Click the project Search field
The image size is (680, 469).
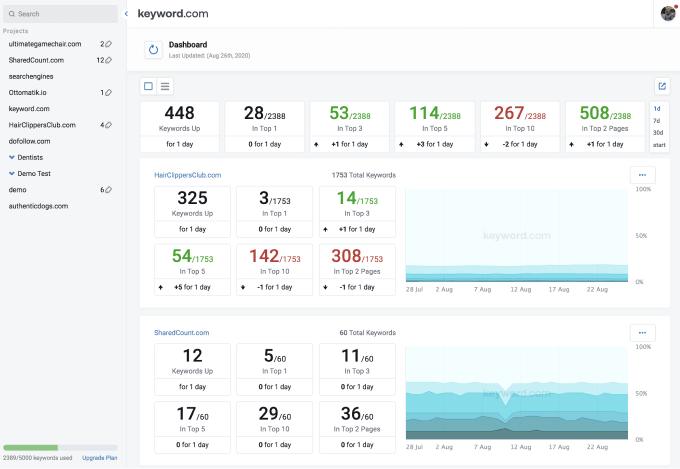60,14
